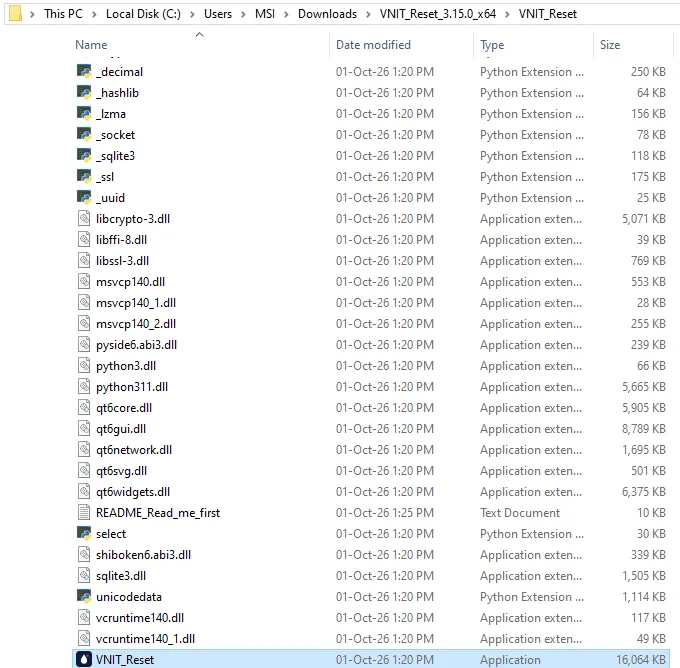680x668 pixels.
Task: Click the _ssl file icon
Action: [84, 177]
